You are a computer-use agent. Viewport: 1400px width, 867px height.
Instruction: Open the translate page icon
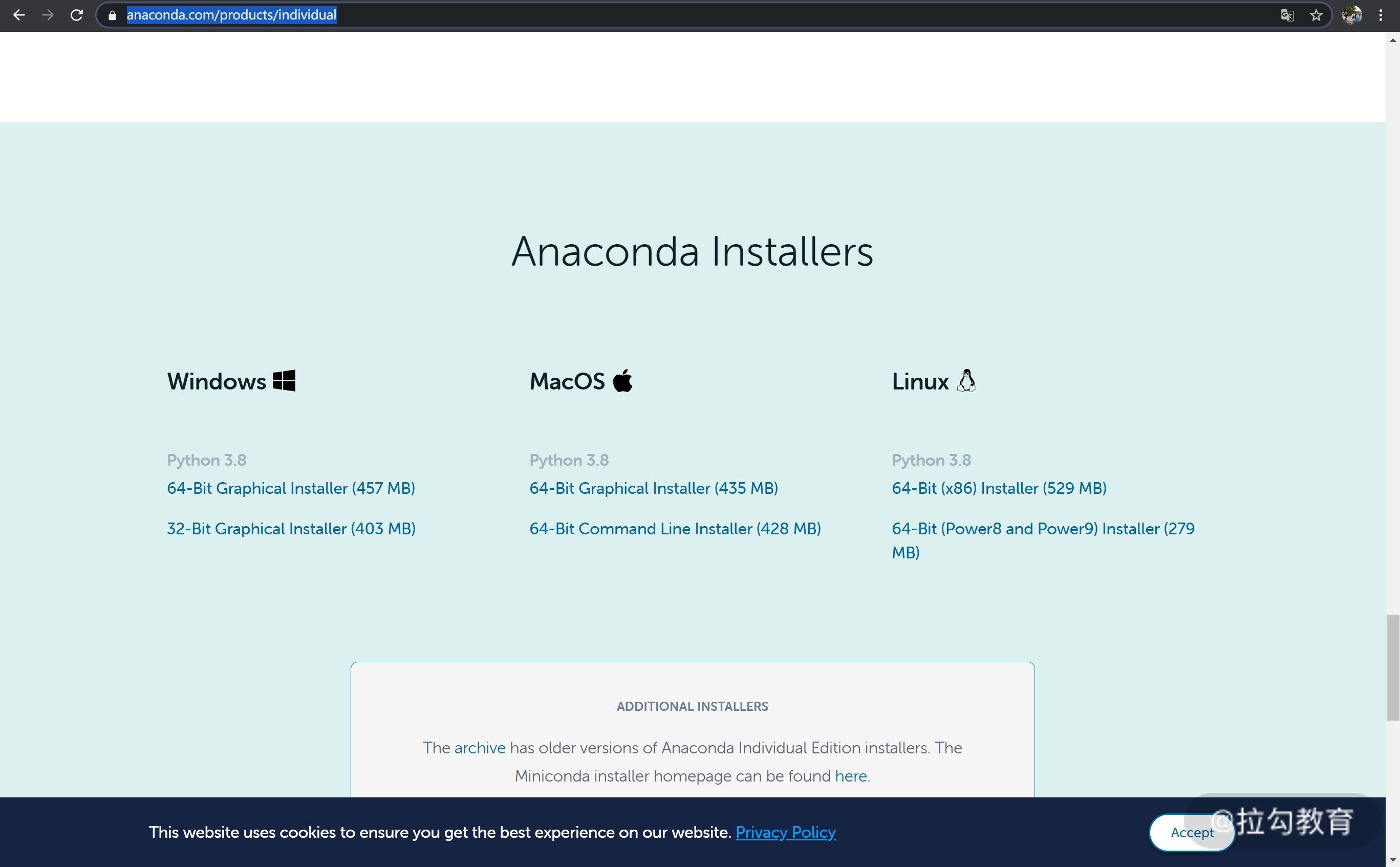[x=1287, y=15]
